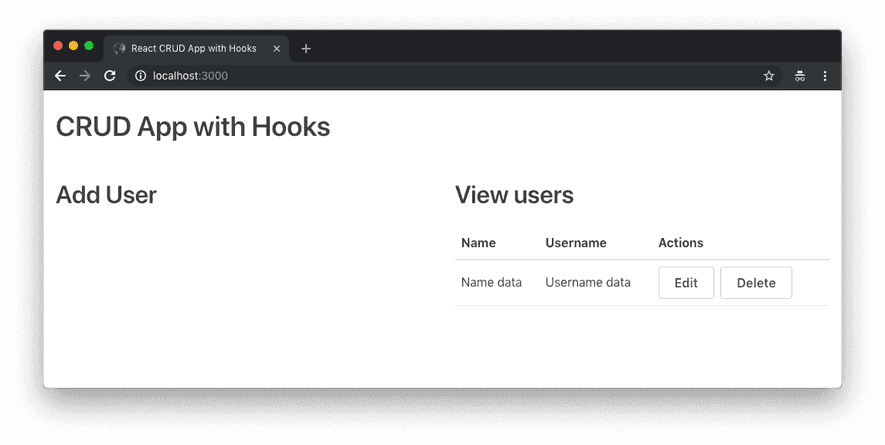
Task: Select the React CRUD App with Hooks tab
Action: tap(196, 49)
